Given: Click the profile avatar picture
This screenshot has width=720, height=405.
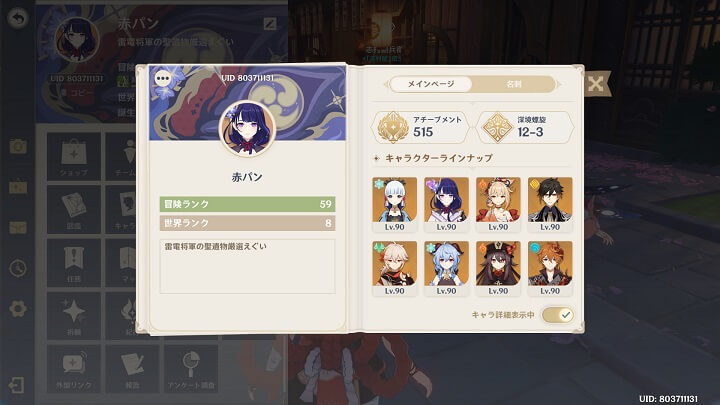Looking at the screenshot, I should (x=247, y=129).
